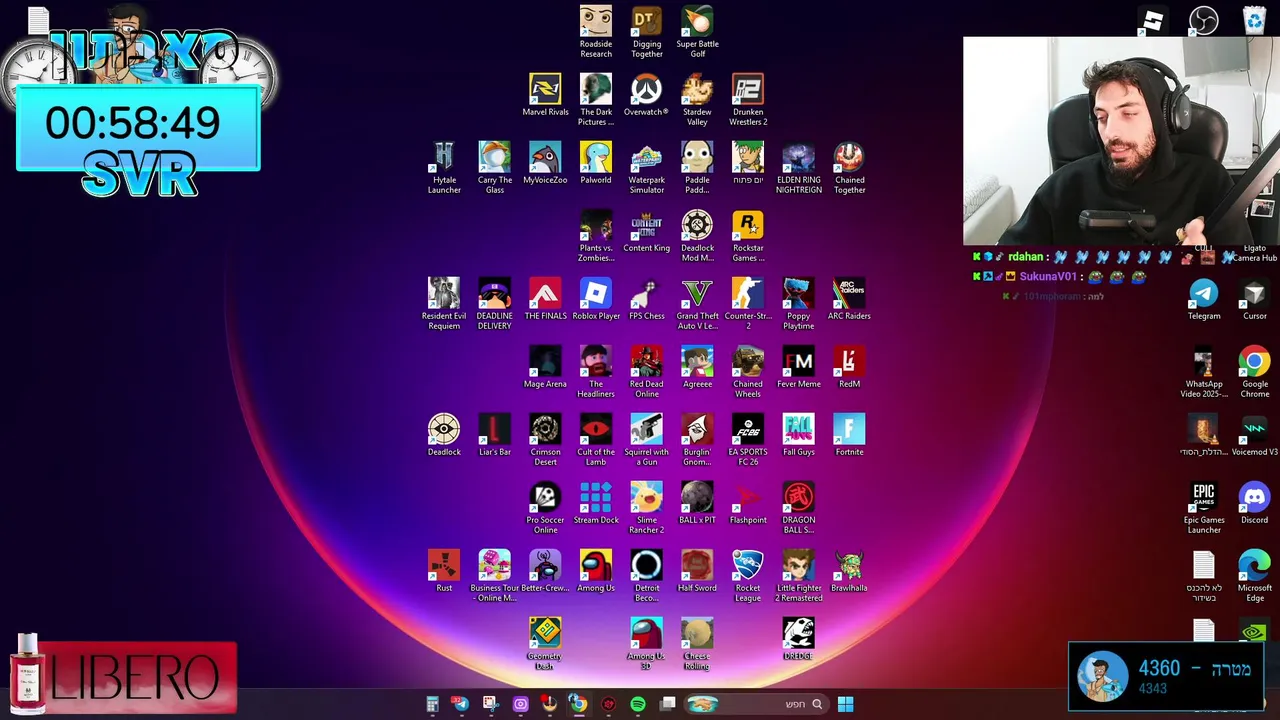The height and width of the screenshot is (720, 1280).
Task: Open the Liar's Bar shortcut
Action: pos(495,435)
